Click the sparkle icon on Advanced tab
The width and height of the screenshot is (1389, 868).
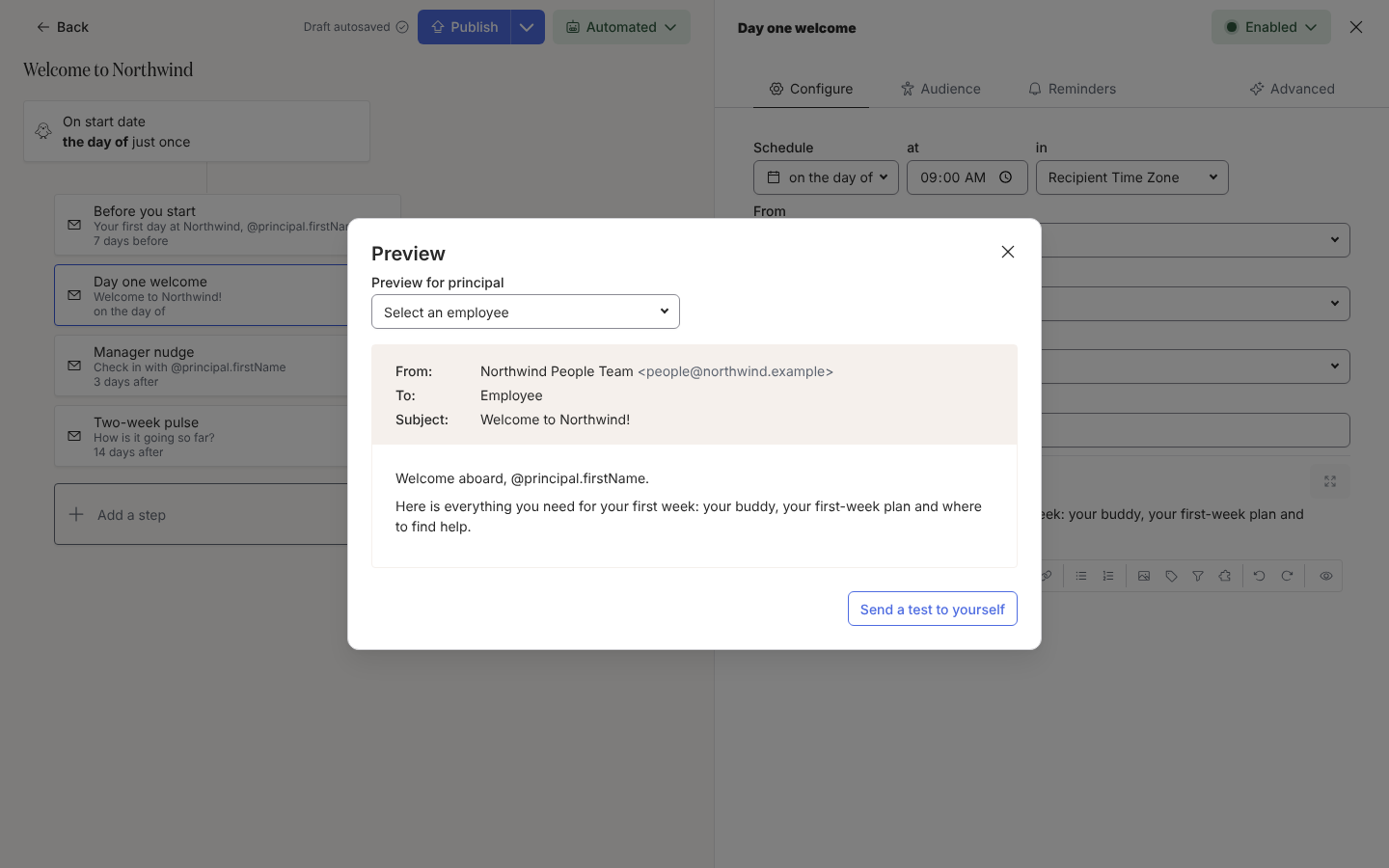pos(1257,89)
